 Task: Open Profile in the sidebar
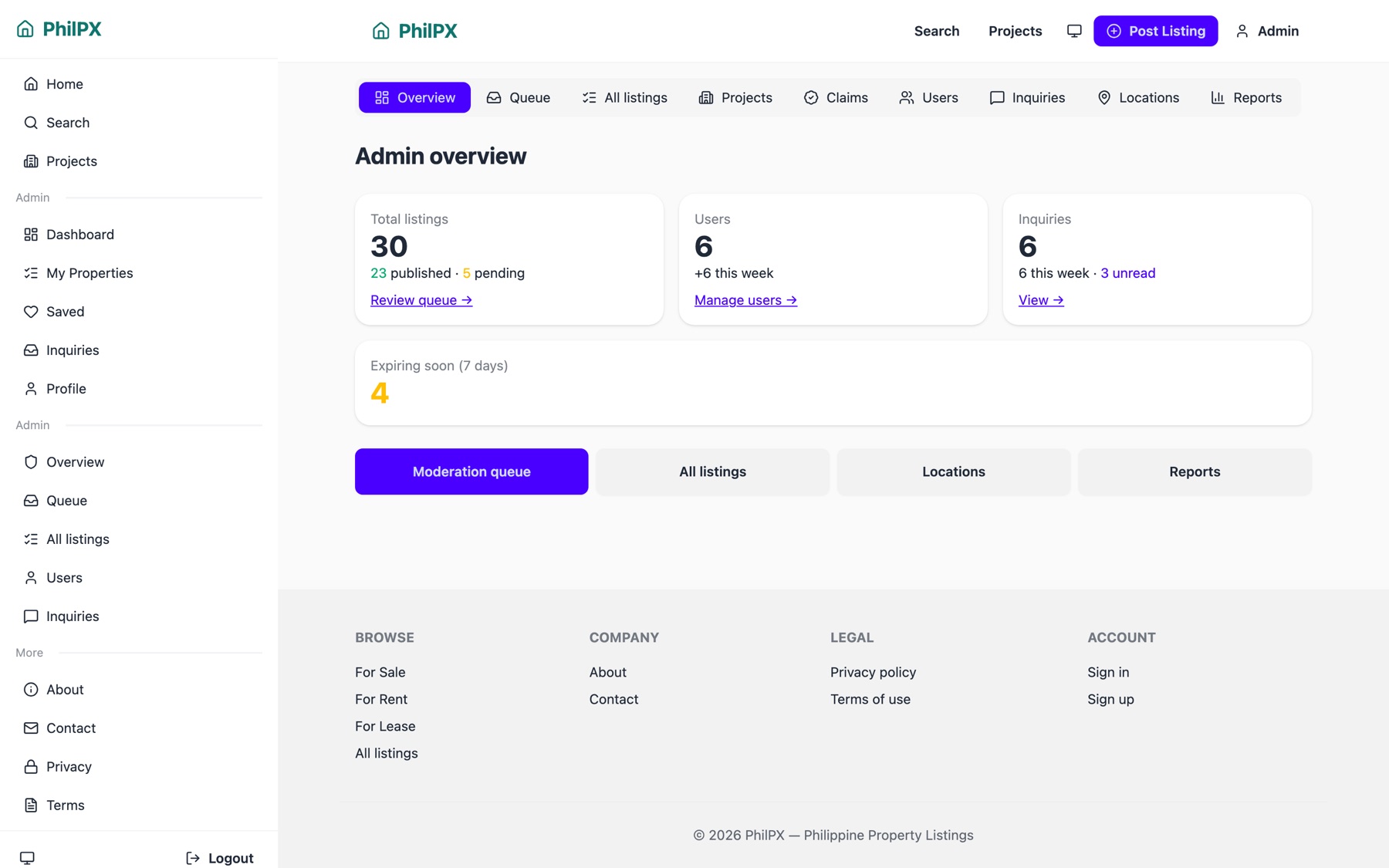[139, 389]
